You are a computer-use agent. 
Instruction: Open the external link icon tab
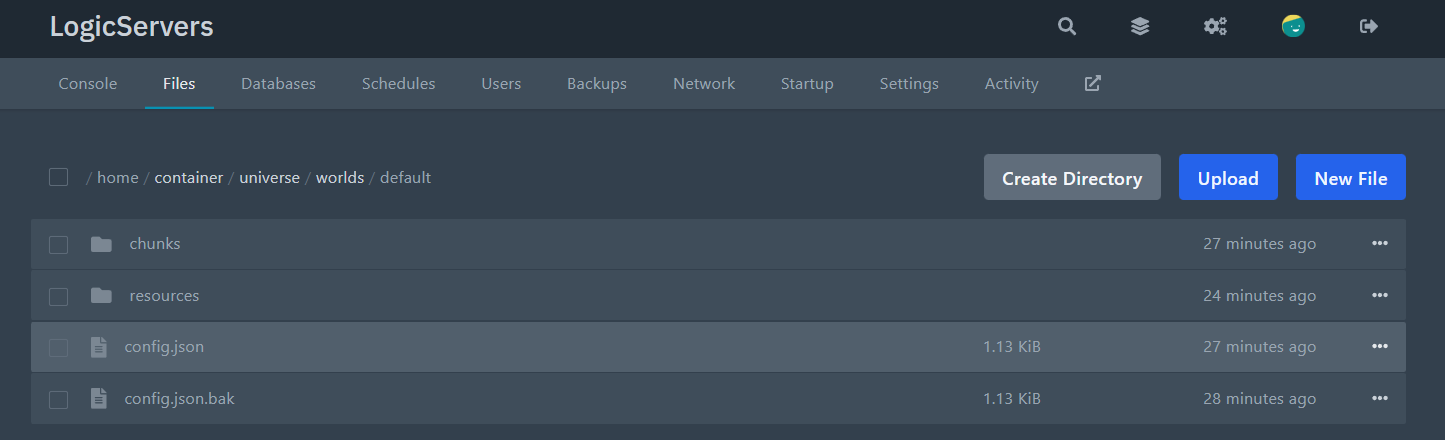[x=1093, y=83]
